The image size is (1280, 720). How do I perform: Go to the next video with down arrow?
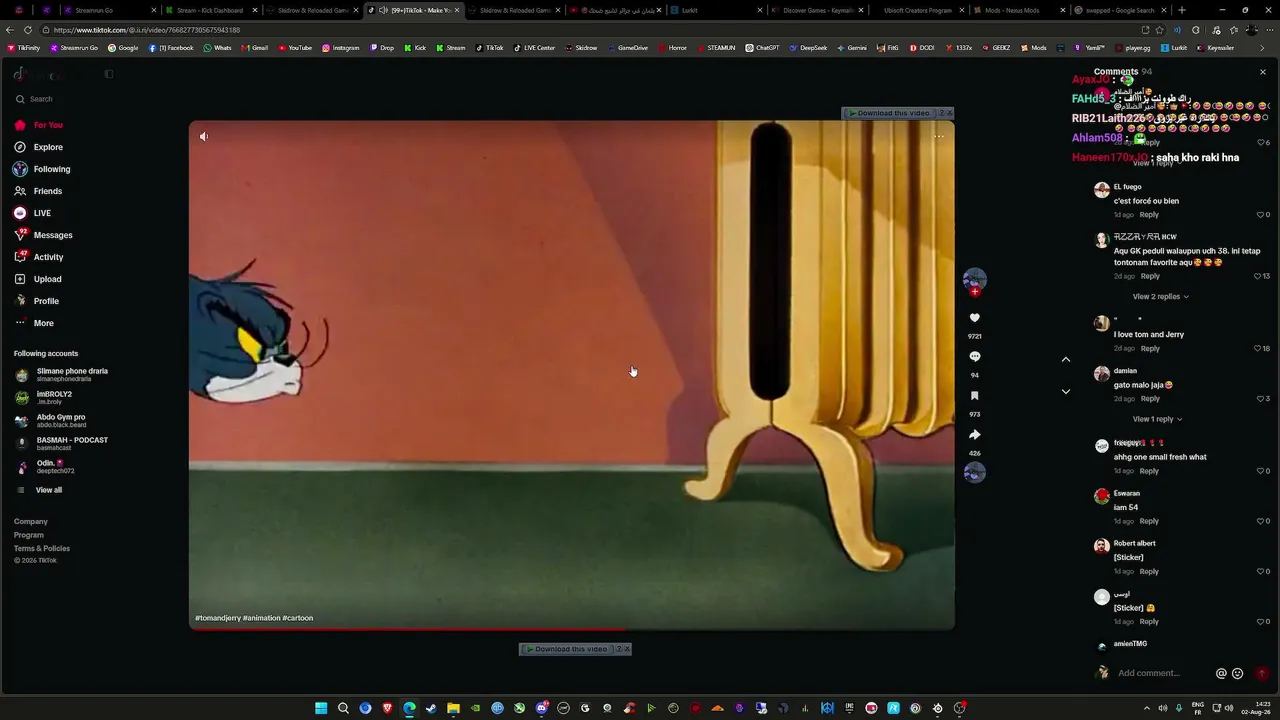click(x=1066, y=392)
